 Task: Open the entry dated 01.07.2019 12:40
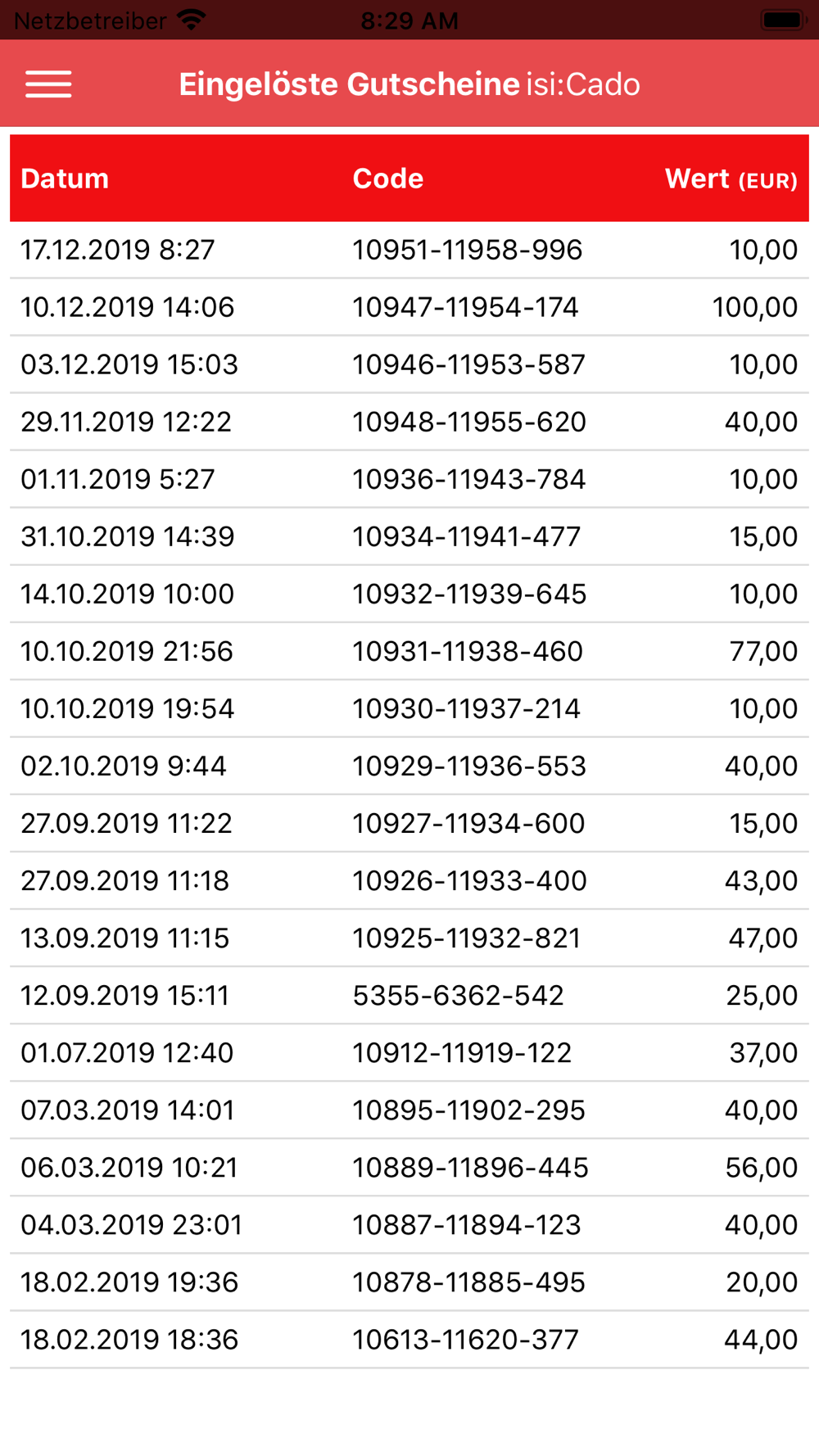tap(409, 1052)
